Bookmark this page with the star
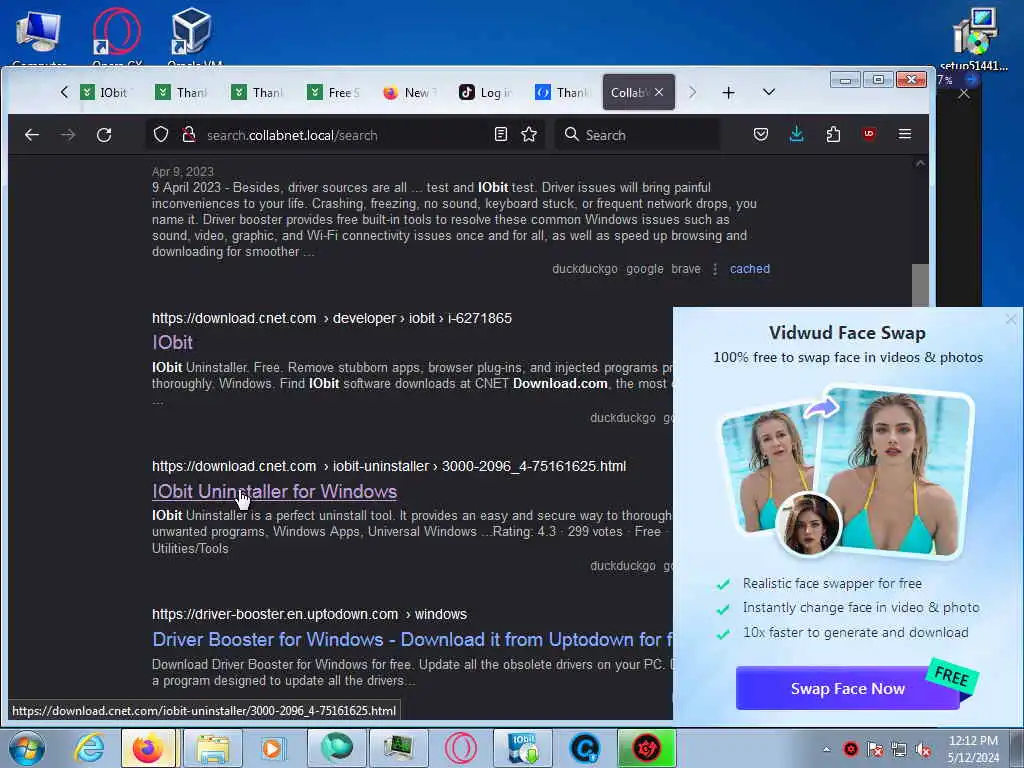1024x768 pixels. click(529, 135)
